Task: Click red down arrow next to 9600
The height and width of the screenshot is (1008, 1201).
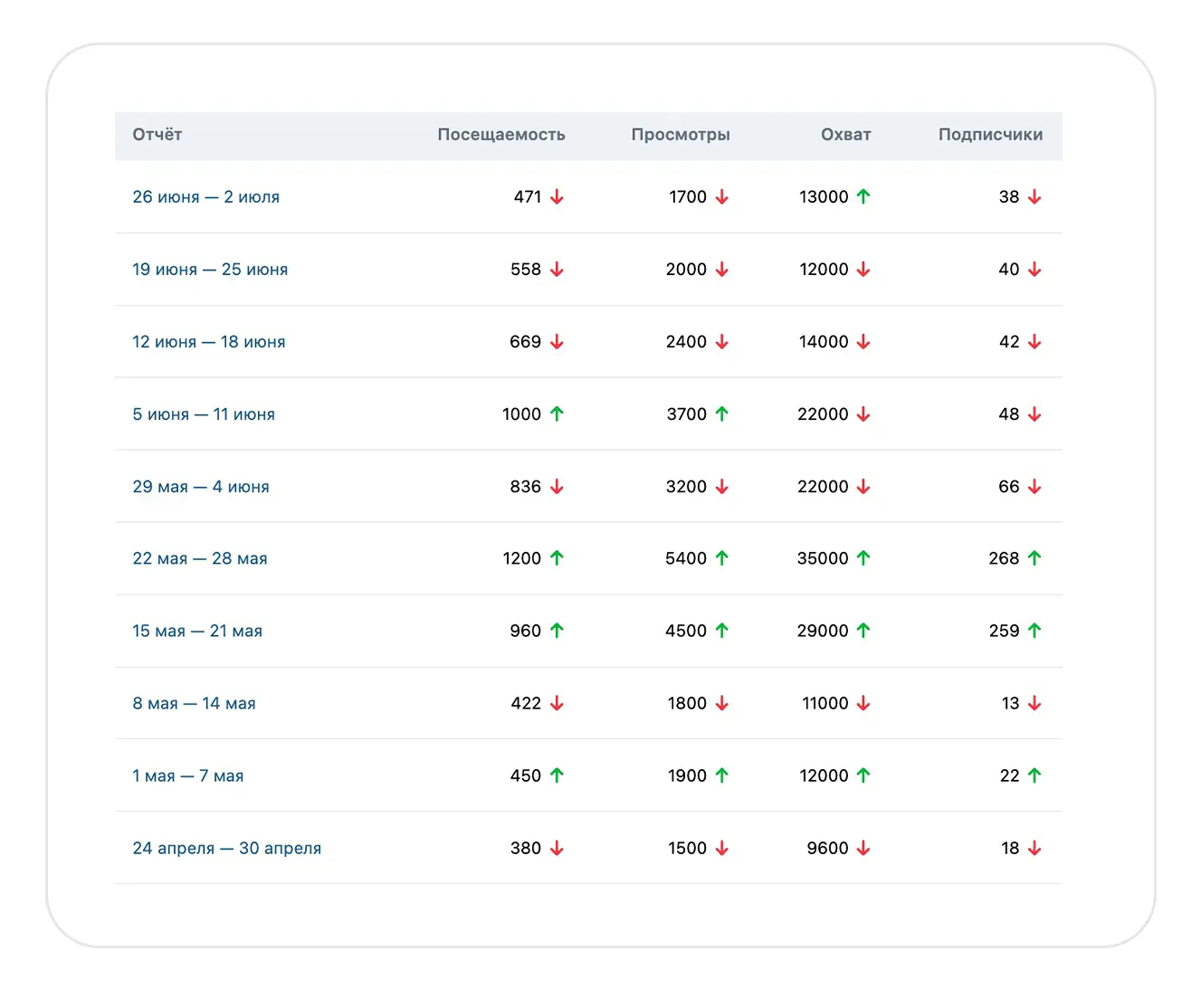Action: [x=863, y=848]
